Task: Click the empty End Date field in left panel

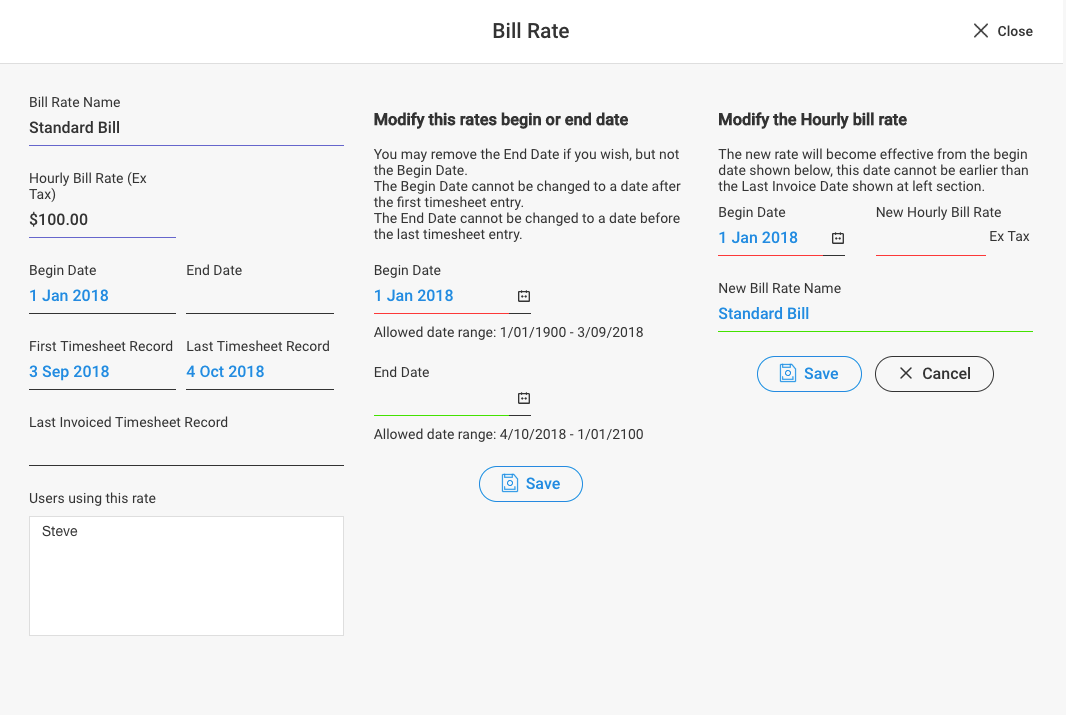Action: click(x=260, y=296)
